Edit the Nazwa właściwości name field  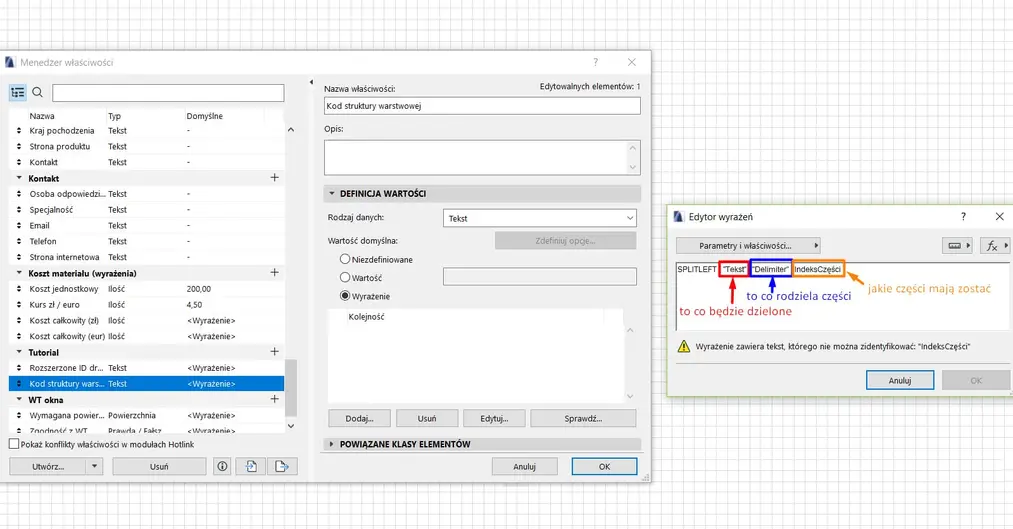point(482,106)
